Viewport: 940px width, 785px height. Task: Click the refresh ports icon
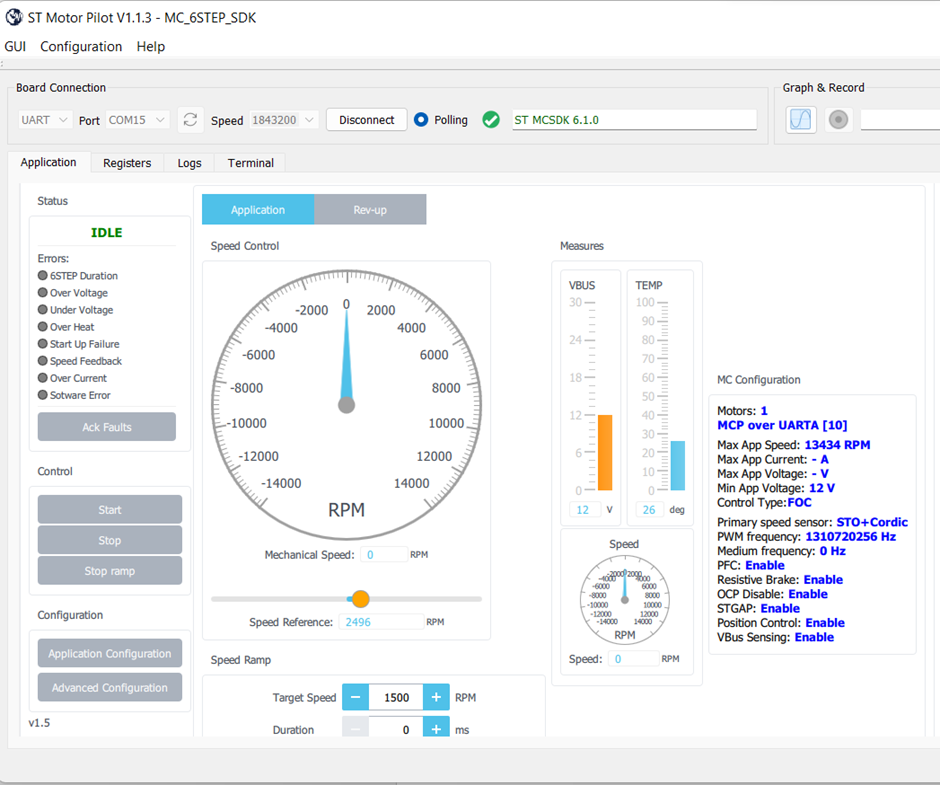click(191, 120)
